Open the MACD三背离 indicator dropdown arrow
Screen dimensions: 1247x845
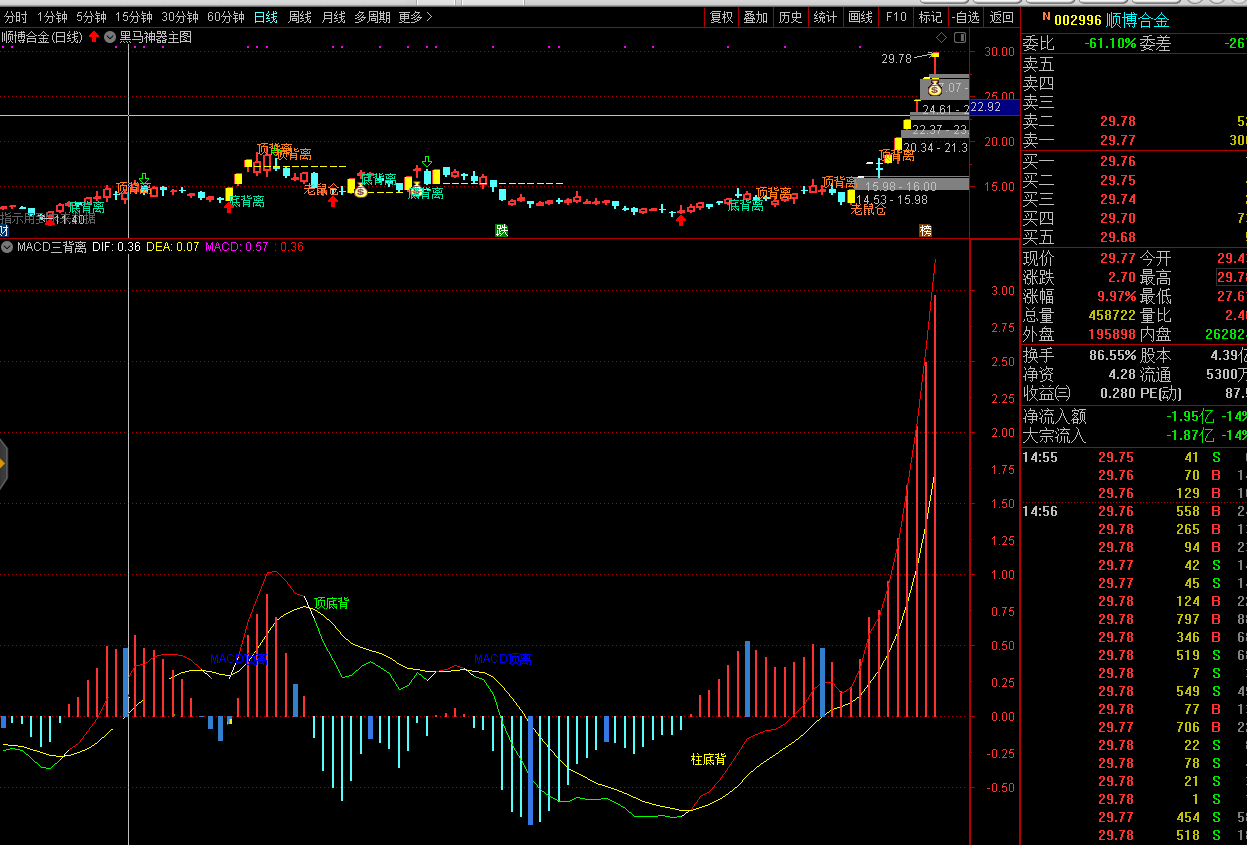(8, 246)
